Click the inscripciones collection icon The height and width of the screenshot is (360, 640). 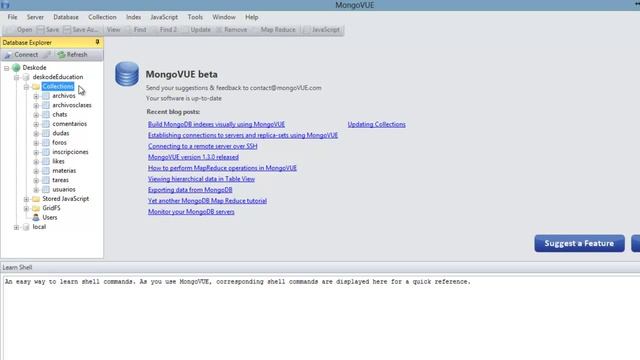(x=46, y=152)
